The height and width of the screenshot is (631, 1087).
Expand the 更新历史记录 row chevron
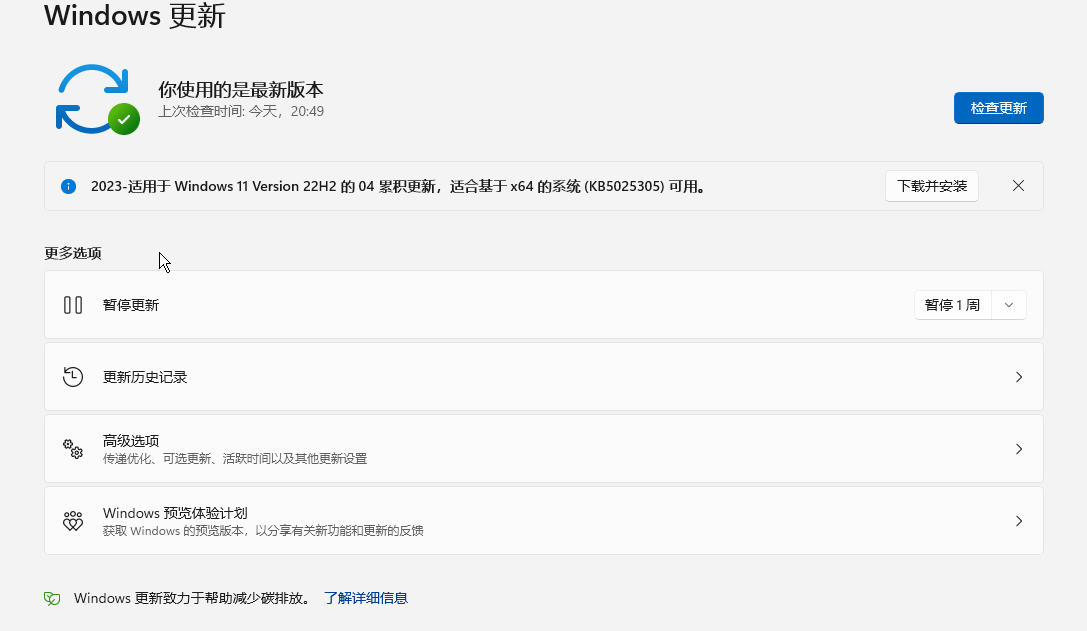coord(1019,377)
